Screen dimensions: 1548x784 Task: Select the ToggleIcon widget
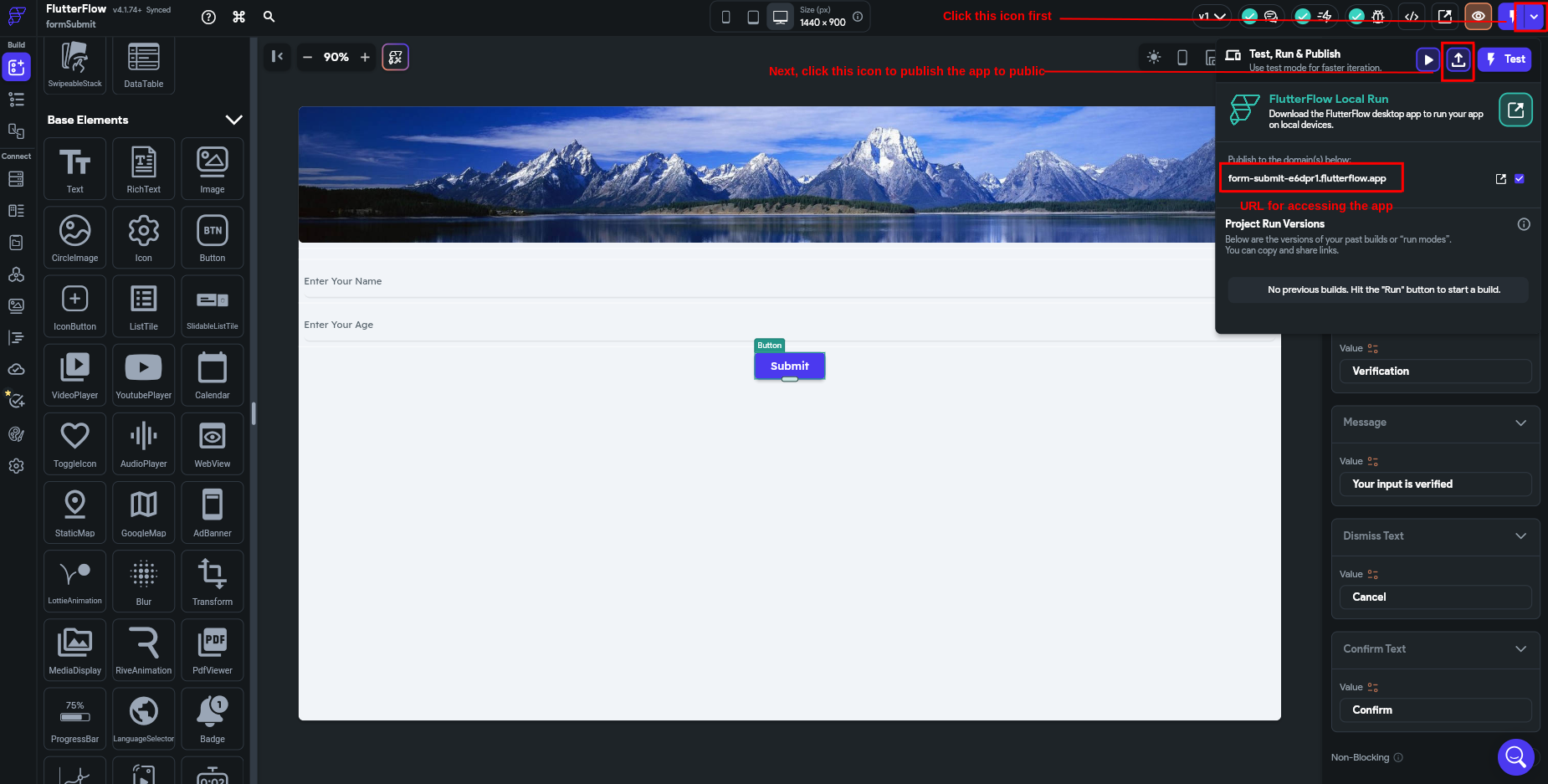pyautogui.click(x=74, y=443)
